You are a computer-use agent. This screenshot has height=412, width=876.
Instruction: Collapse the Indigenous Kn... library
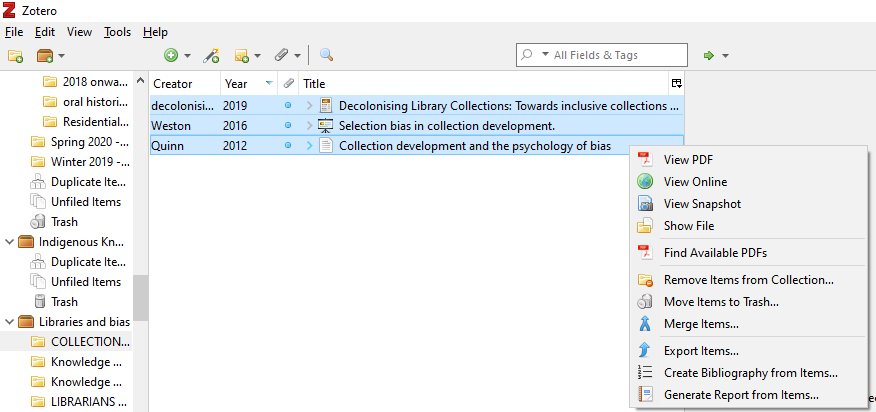[9, 242]
